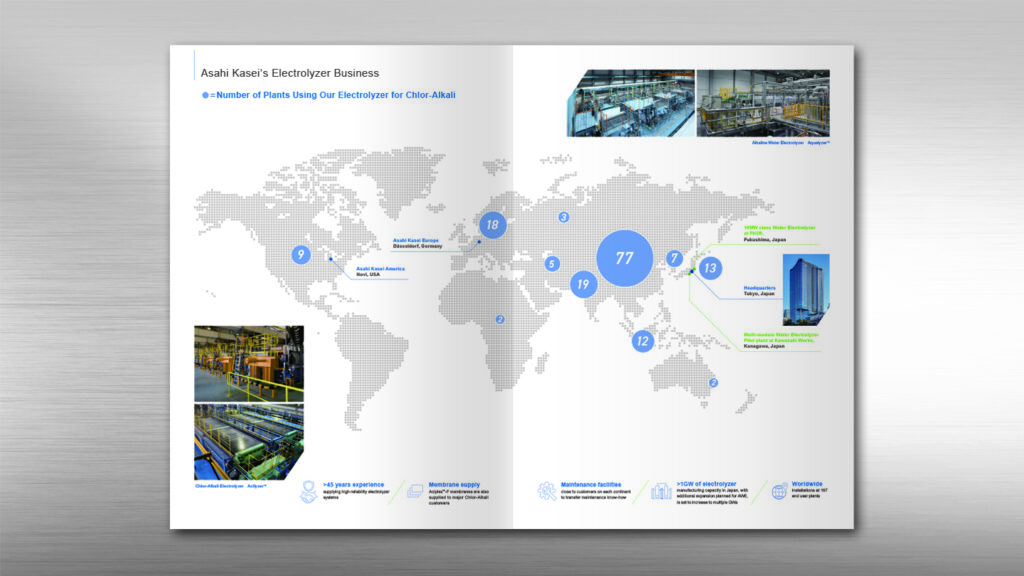Select the 19 bubble on the map
The width and height of the screenshot is (1024, 576).
tap(583, 285)
